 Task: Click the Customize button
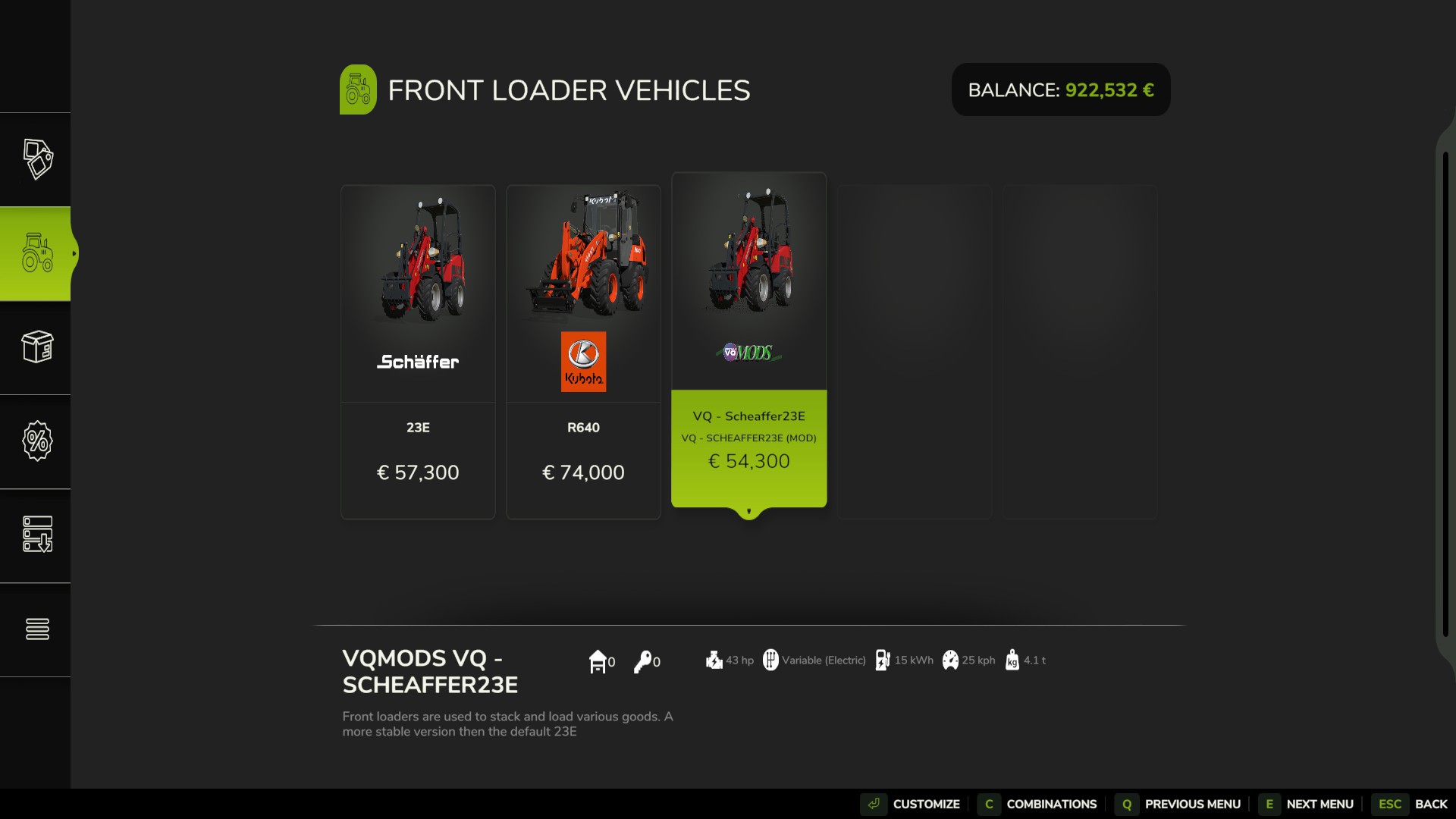(911, 804)
